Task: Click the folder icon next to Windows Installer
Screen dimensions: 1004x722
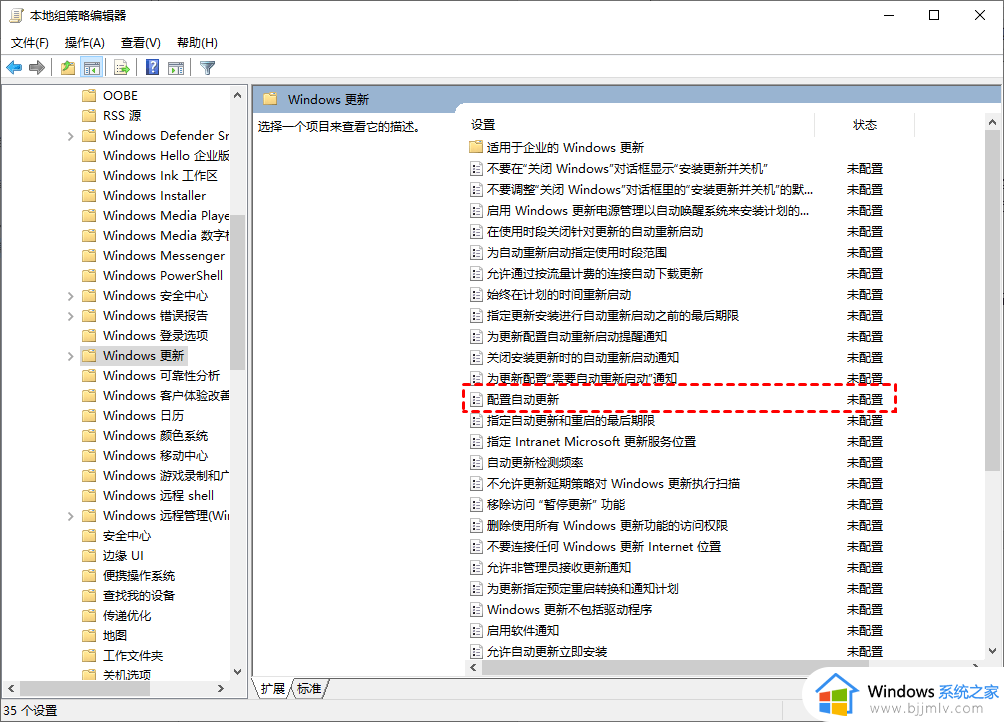Action: tap(90, 195)
